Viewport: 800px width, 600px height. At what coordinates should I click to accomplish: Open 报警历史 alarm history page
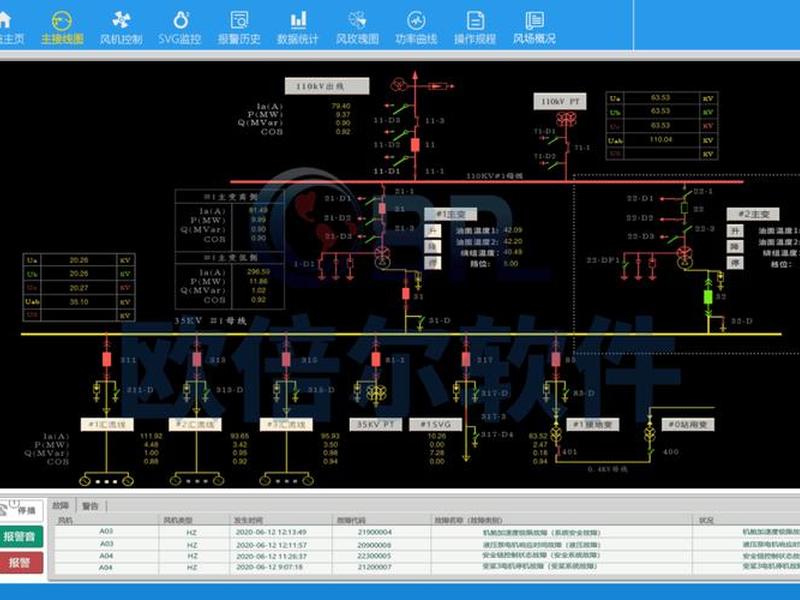coord(239,28)
